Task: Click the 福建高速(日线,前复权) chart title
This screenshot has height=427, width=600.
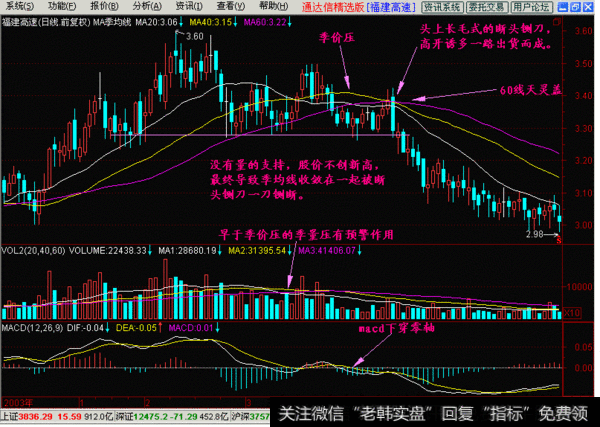Action: [46, 22]
